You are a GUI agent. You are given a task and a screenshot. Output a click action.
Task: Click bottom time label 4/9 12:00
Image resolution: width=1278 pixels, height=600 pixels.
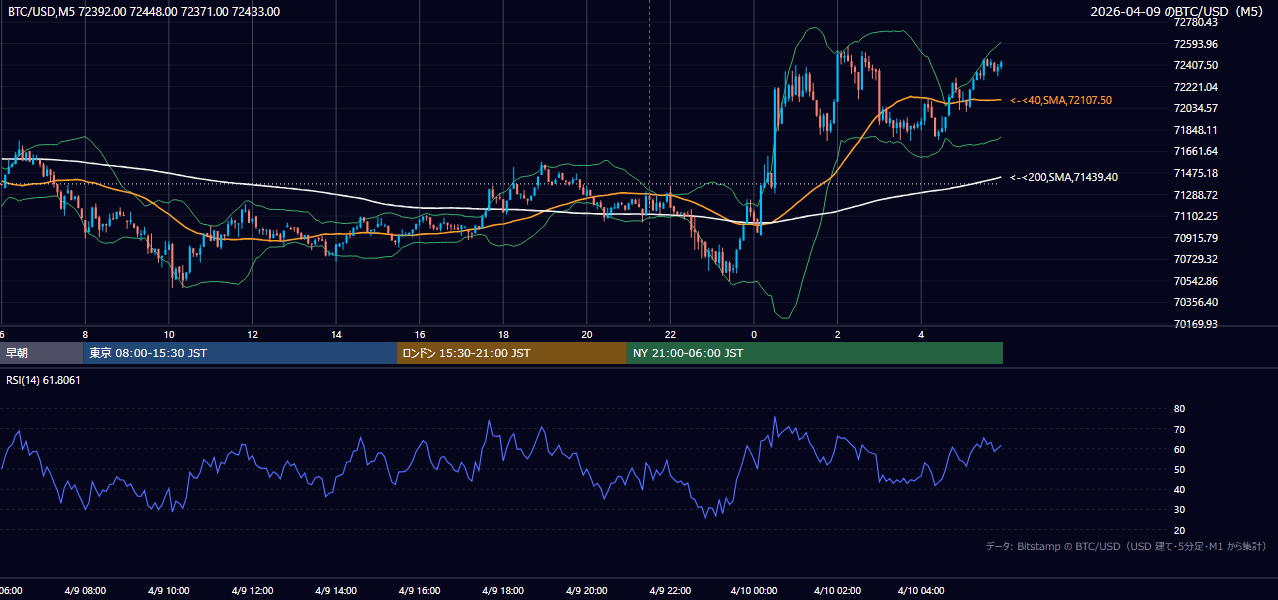tap(253, 591)
